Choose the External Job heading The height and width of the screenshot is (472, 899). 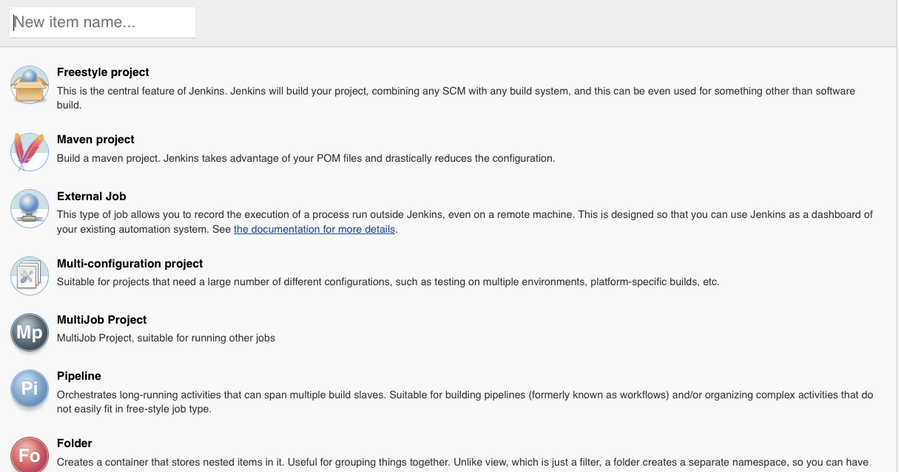click(x=91, y=196)
